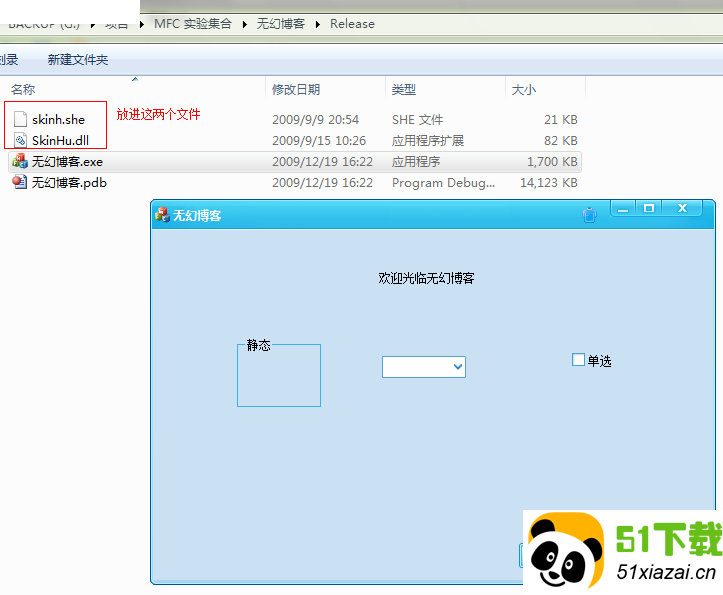723x595 pixels.
Task: Close the 无幻博客 dialog window
Action: (x=682, y=208)
